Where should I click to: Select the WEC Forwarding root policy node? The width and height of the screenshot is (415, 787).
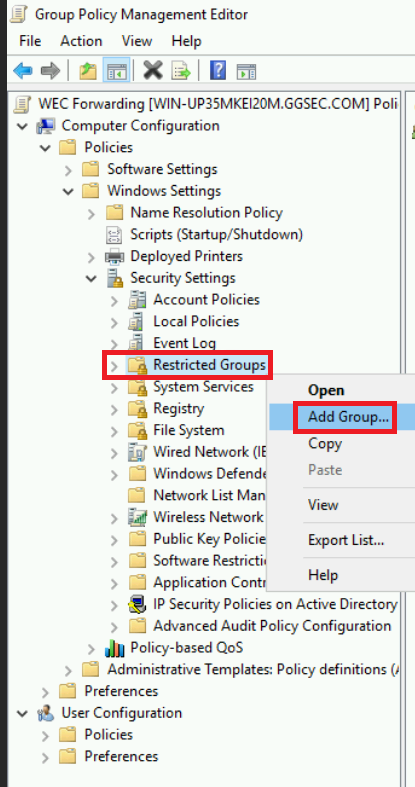[218, 104]
